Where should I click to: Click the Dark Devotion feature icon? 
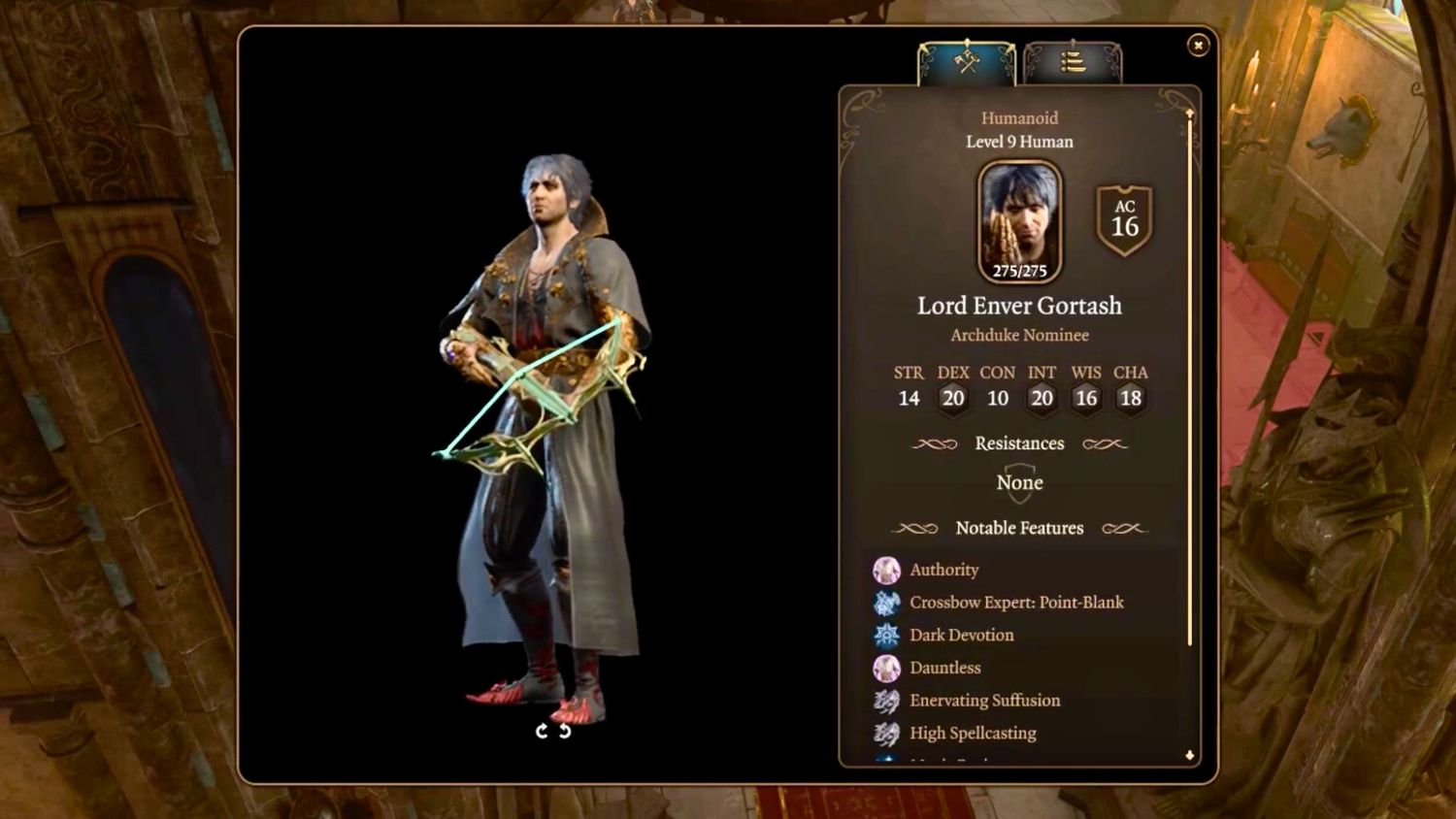(x=886, y=636)
